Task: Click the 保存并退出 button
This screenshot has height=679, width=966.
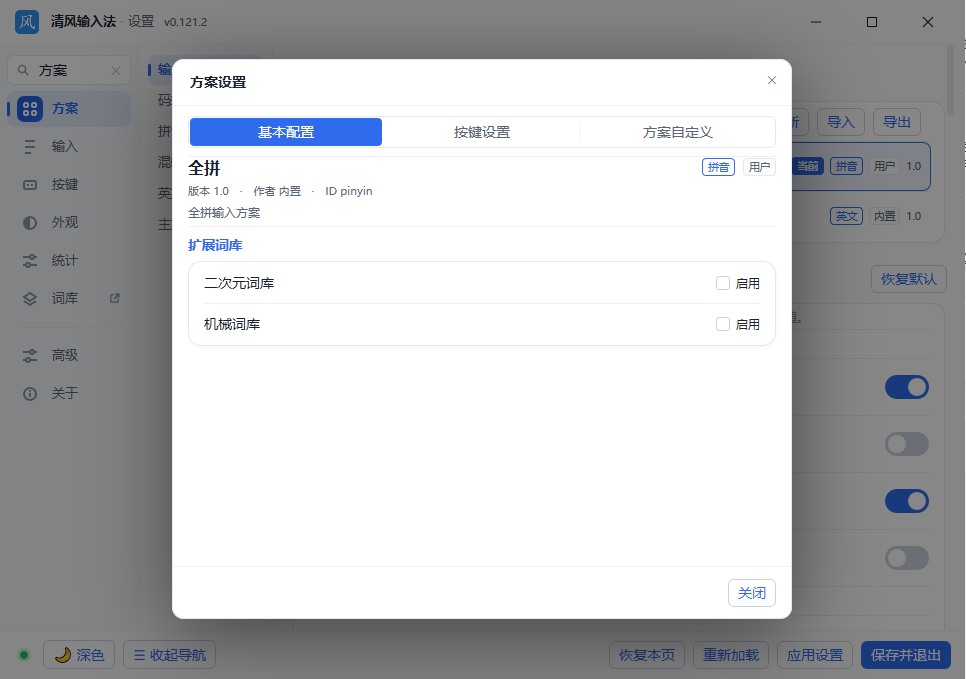Action: point(906,654)
